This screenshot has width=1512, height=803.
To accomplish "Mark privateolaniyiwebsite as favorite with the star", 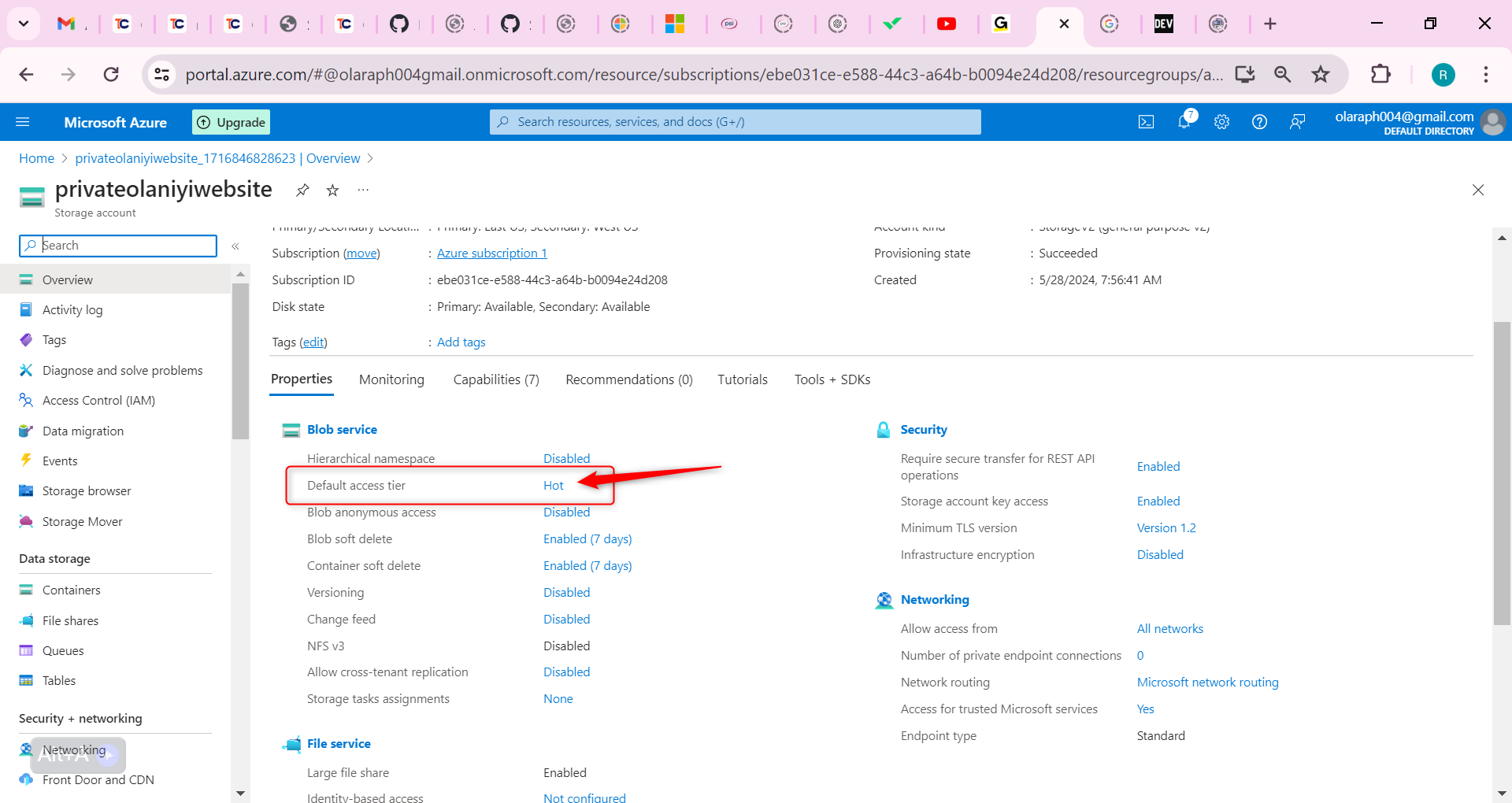I will tap(332, 190).
